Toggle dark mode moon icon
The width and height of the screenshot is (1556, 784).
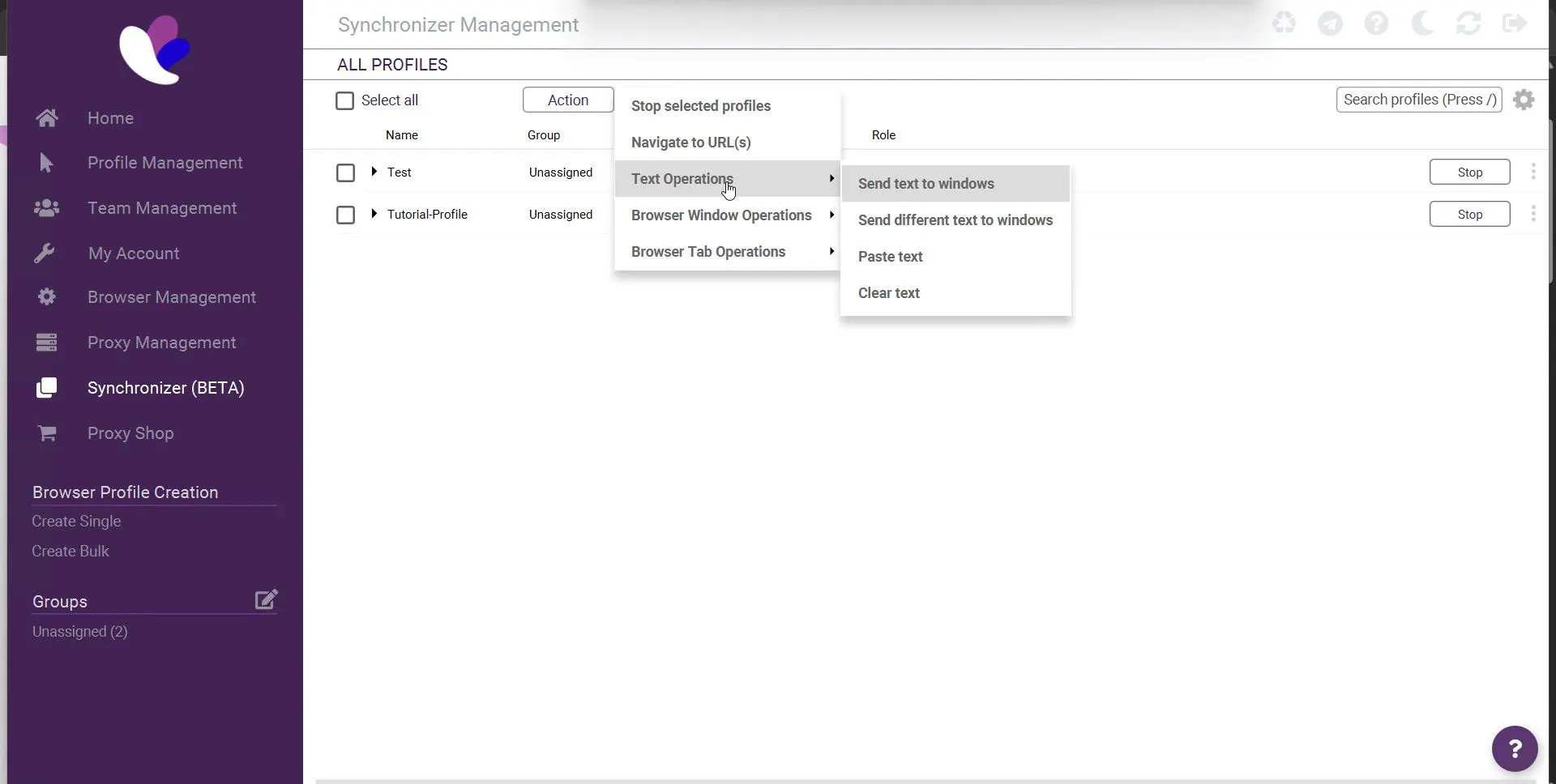(1422, 23)
